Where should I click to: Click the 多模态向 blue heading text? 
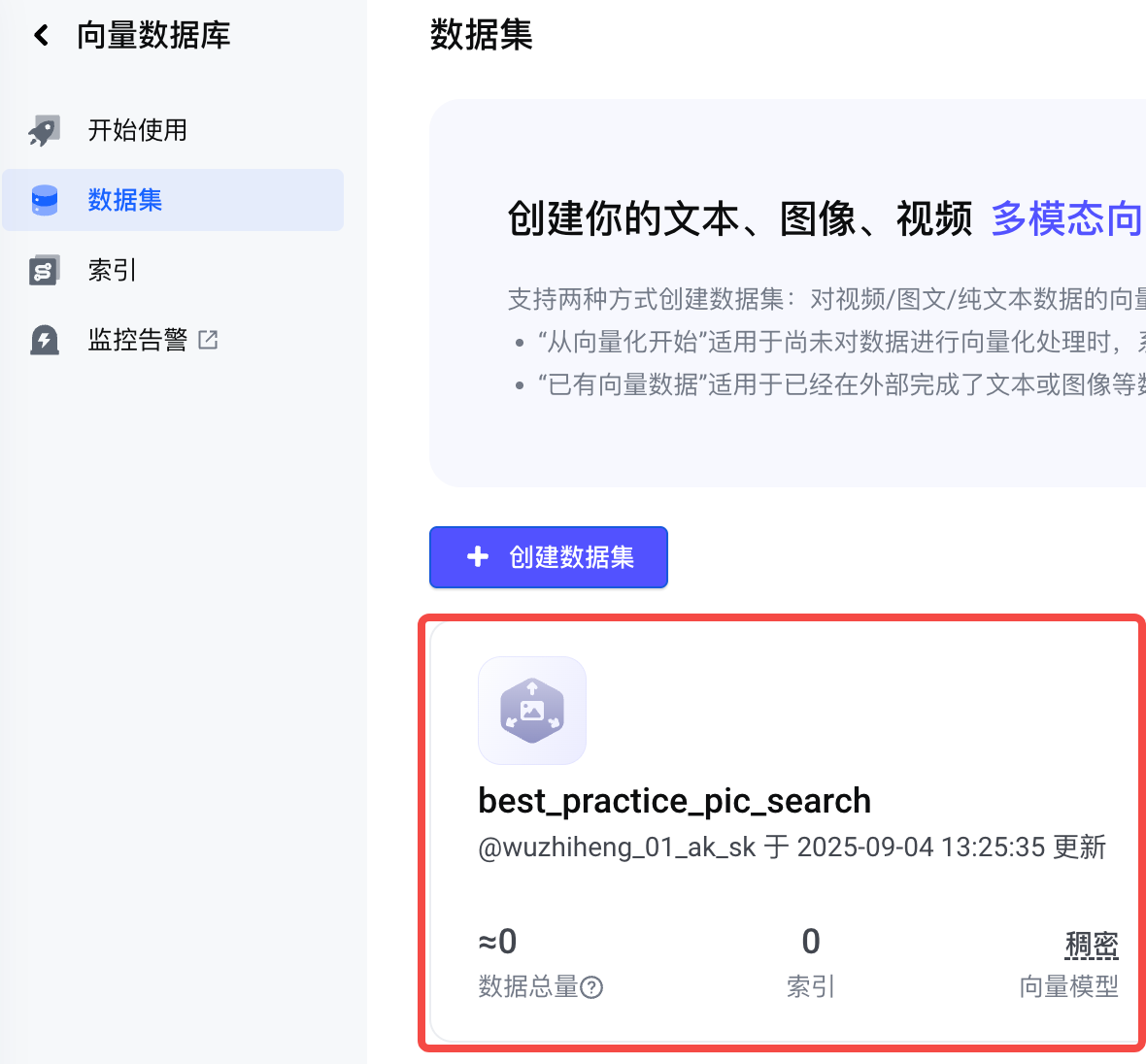1067,218
